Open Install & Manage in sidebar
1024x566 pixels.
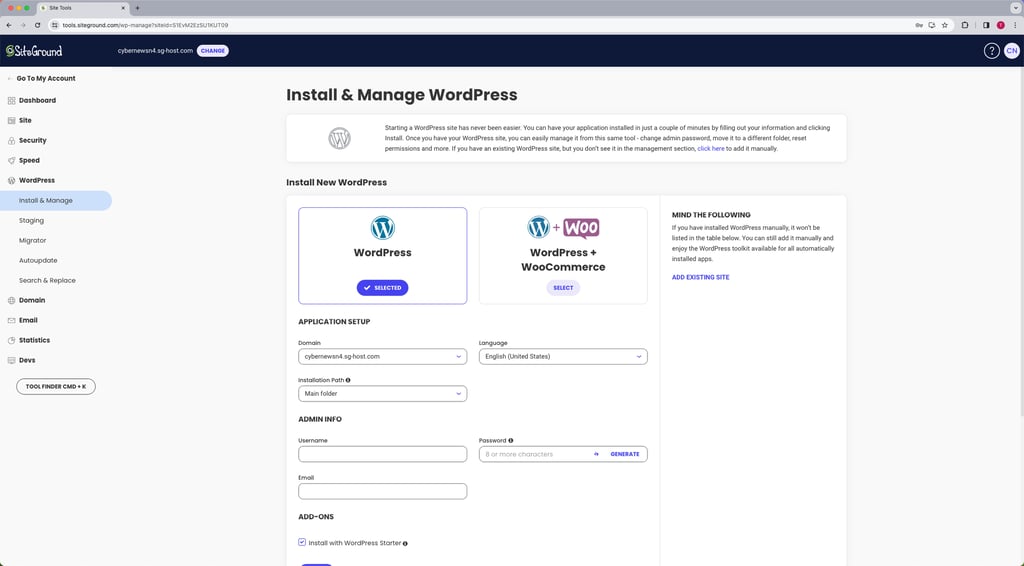56,200
